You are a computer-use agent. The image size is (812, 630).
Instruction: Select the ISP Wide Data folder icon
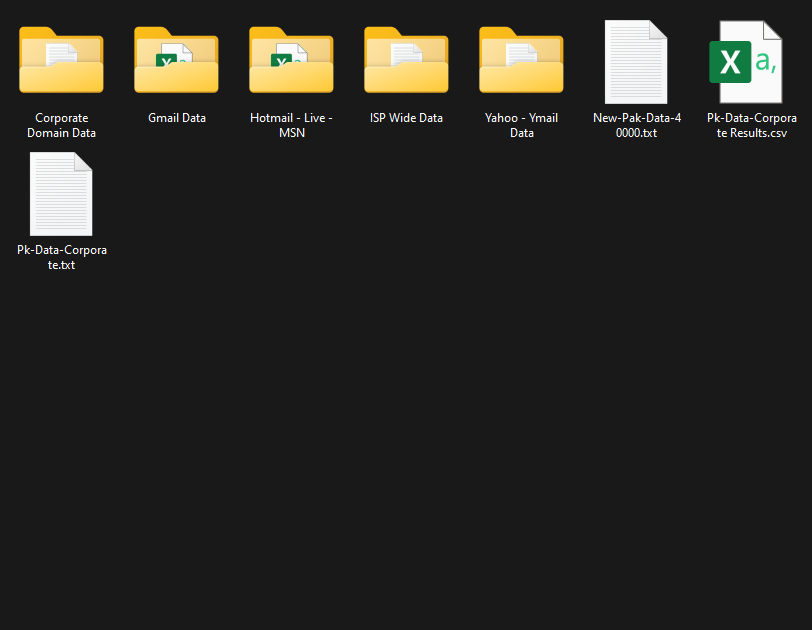click(x=406, y=62)
